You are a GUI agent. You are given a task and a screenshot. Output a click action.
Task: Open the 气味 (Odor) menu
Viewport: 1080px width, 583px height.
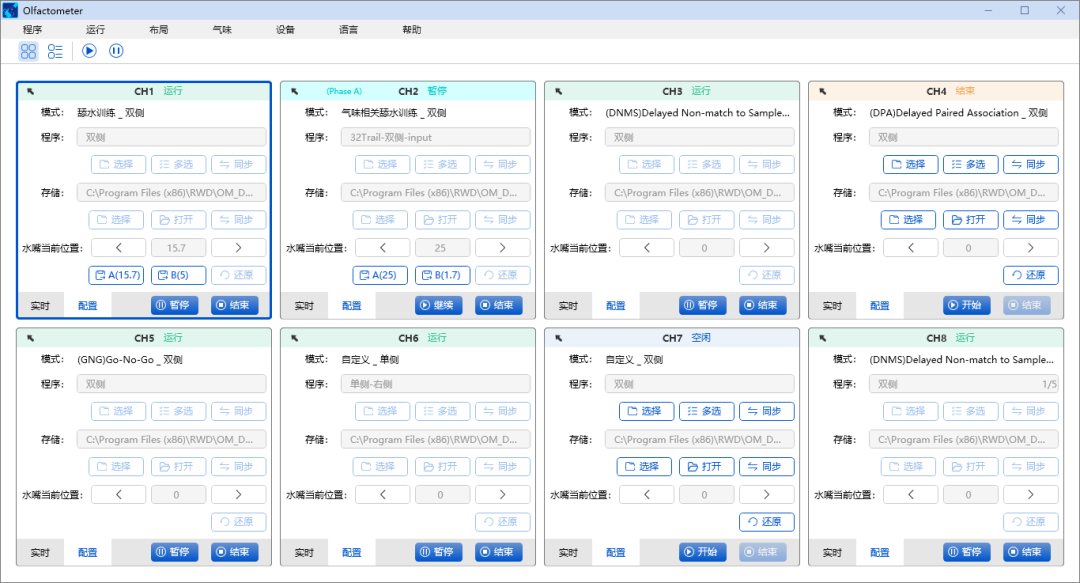pyautogui.click(x=221, y=29)
